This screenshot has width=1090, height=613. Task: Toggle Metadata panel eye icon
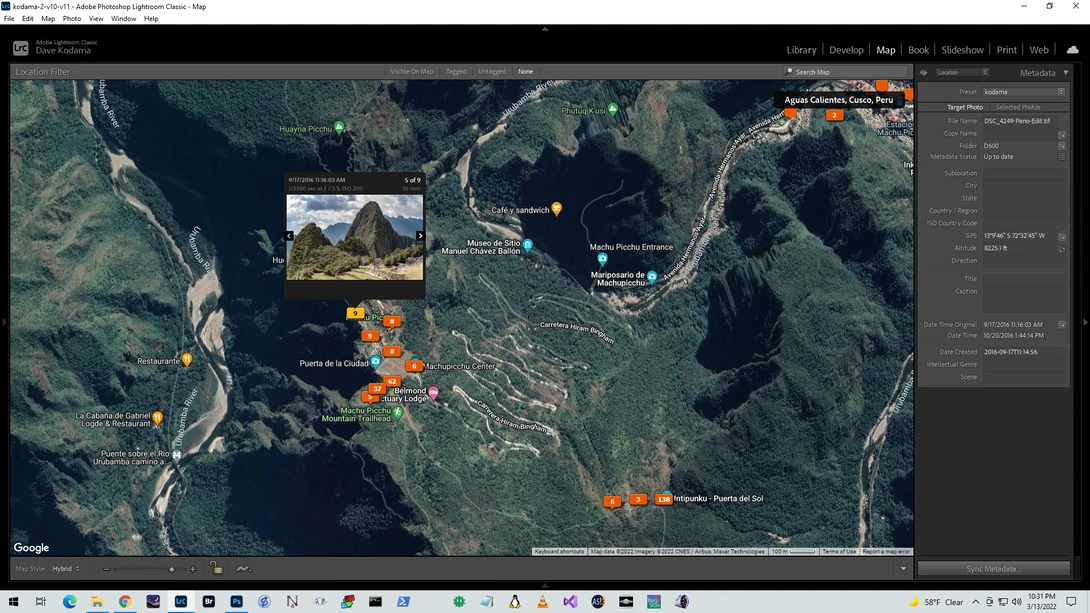tap(923, 72)
